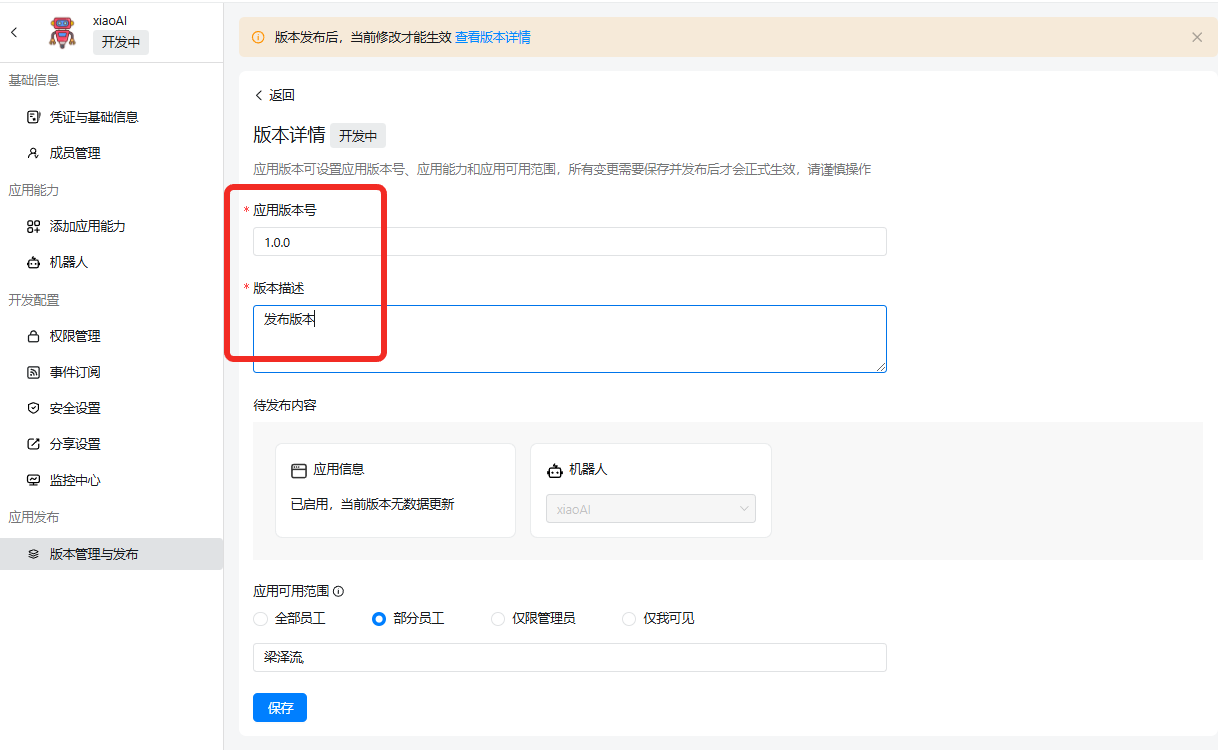This screenshot has height=750, width=1218.
Task: Open the xiaoAI robot dropdown
Action: point(650,509)
